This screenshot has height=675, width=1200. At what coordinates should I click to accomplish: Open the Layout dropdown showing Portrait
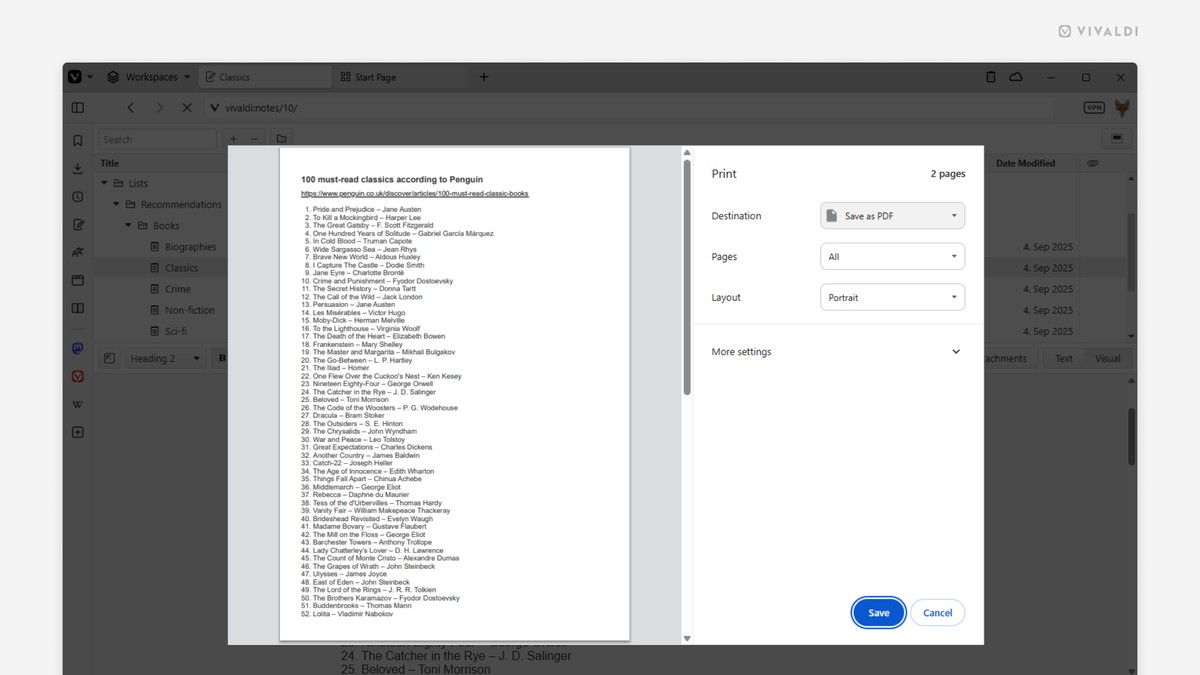click(892, 297)
